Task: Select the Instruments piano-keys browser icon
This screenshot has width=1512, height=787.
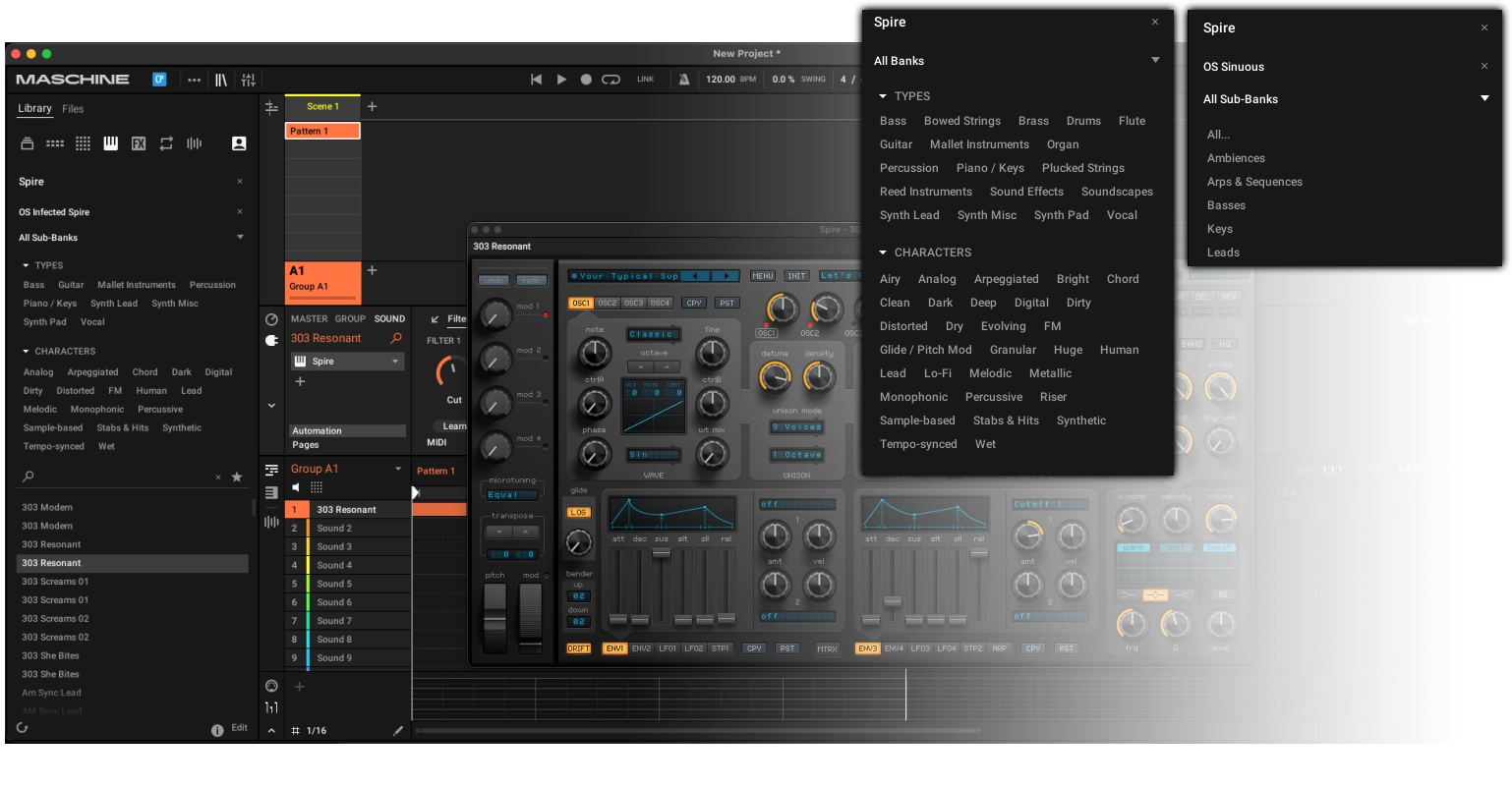Action: (x=111, y=143)
